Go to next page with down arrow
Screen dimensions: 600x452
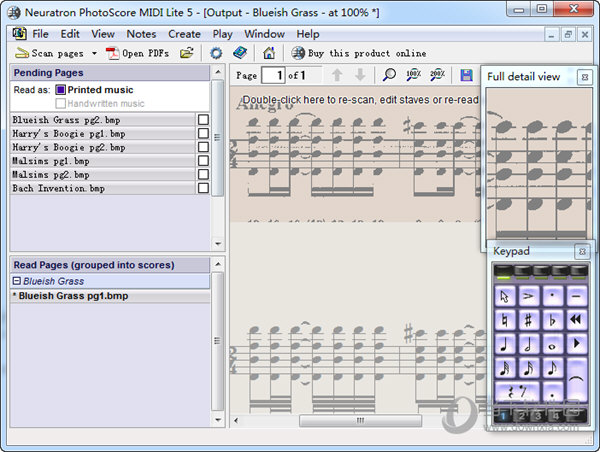point(360,75)
